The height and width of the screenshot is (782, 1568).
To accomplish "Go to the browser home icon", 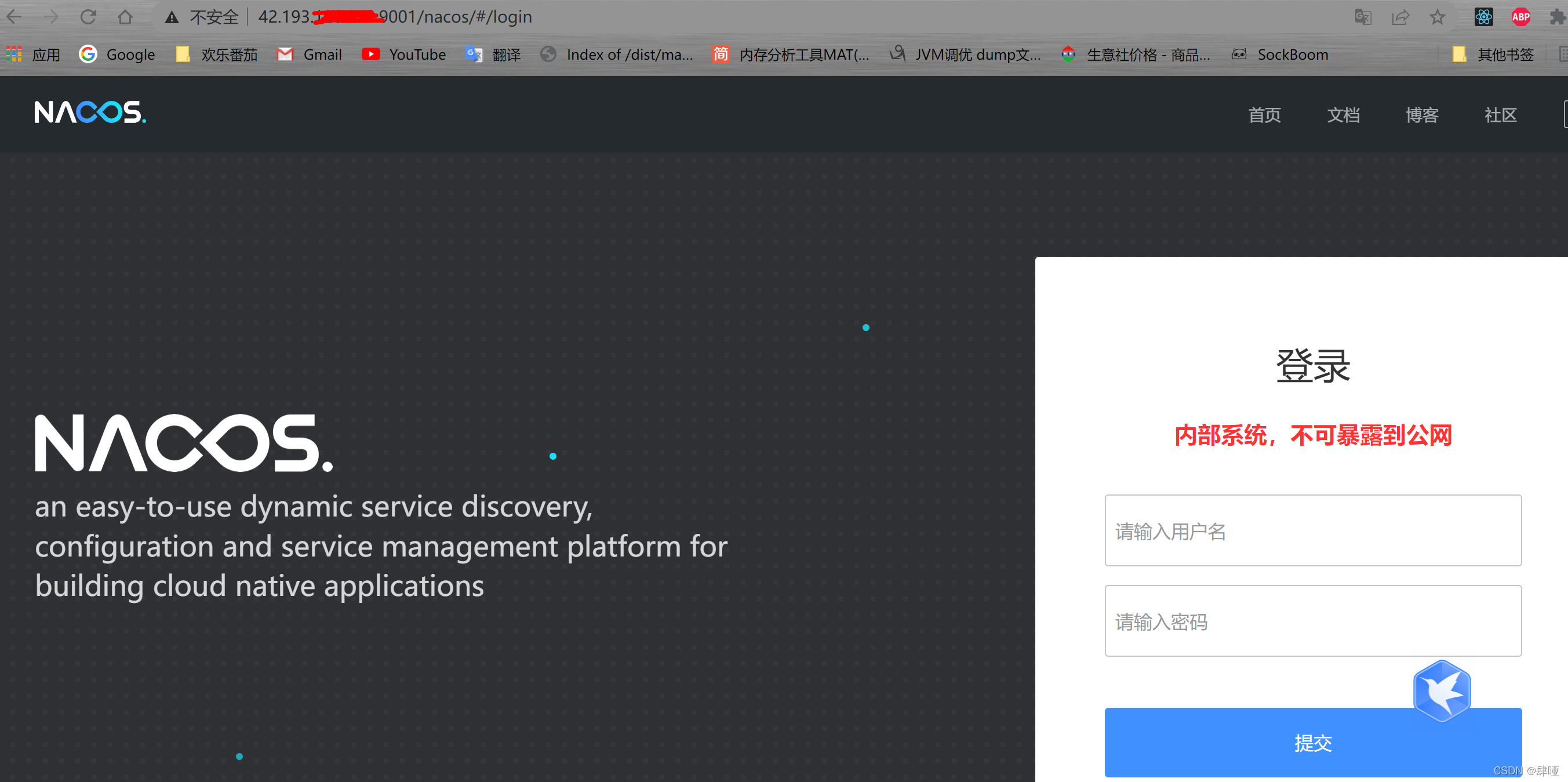I will 125,17.
